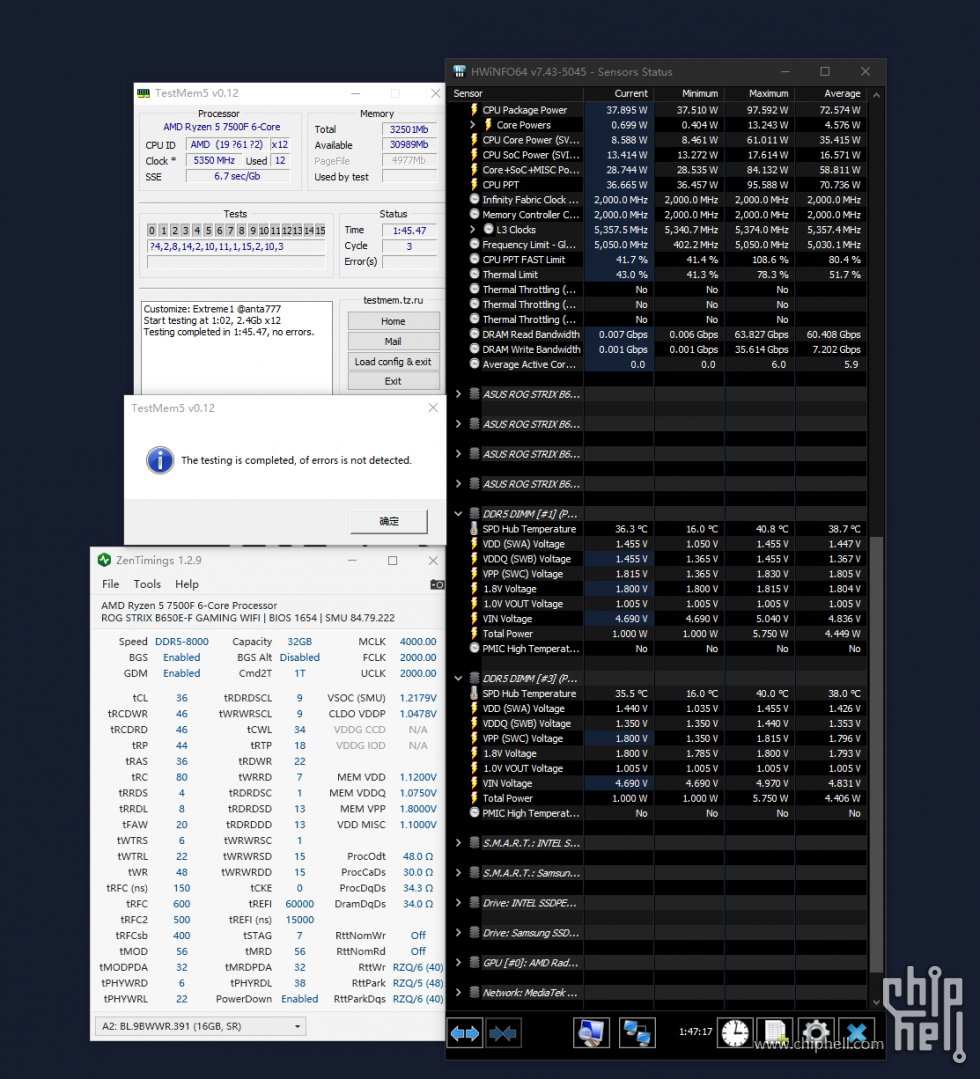Click the icon beside CPU PPT FAST Limit
This screenshot has width=980, height=1079.
point(474,259)
